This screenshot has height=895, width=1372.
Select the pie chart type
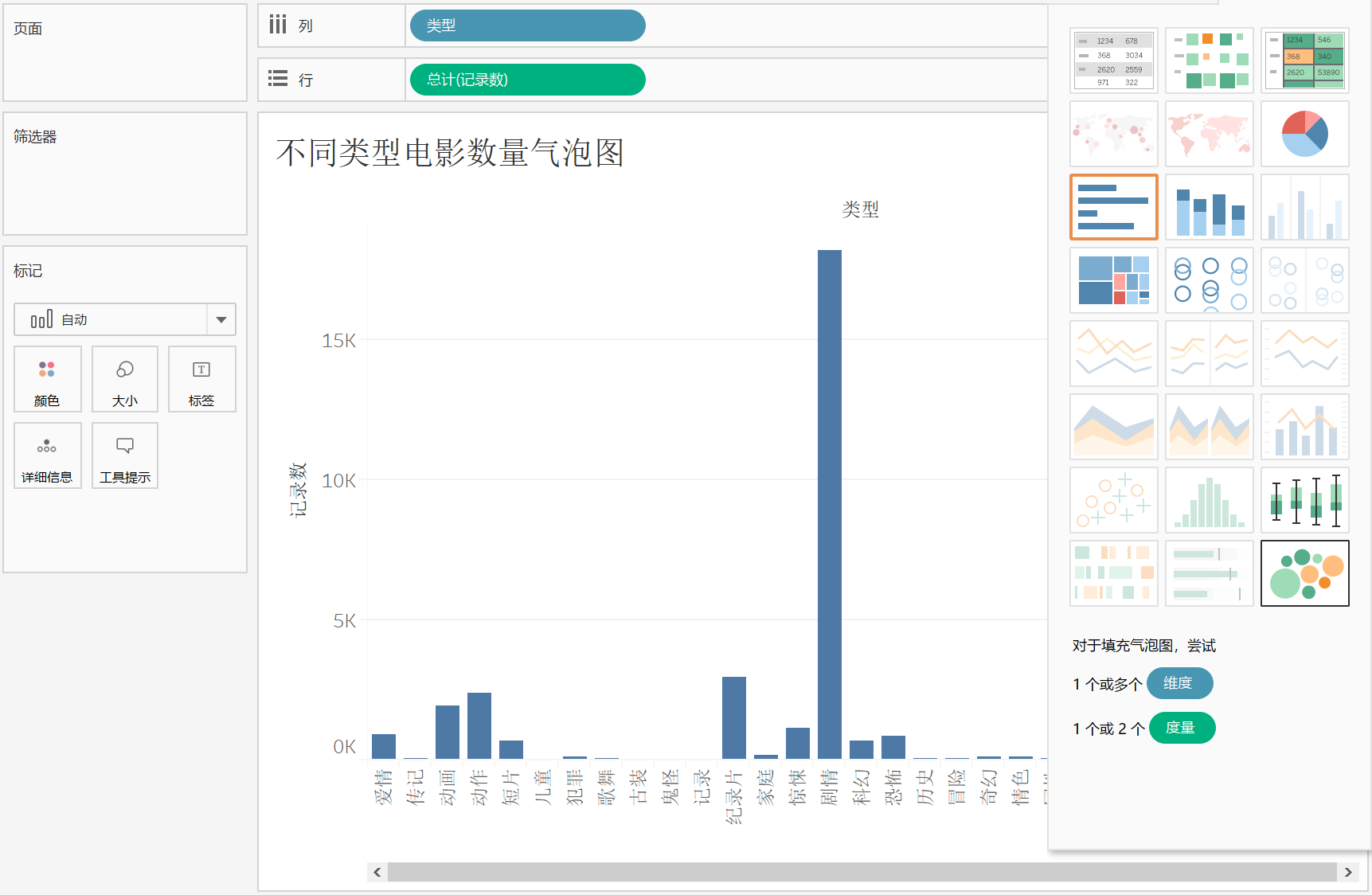point(1305,134)
